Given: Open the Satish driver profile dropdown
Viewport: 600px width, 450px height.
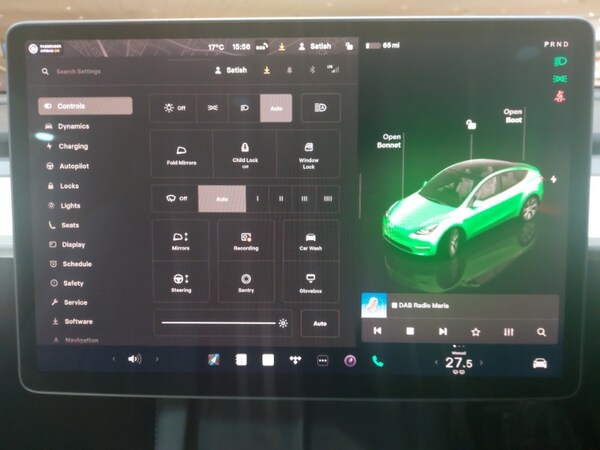Looking at the screenshot, I should [x=231, y=71].
